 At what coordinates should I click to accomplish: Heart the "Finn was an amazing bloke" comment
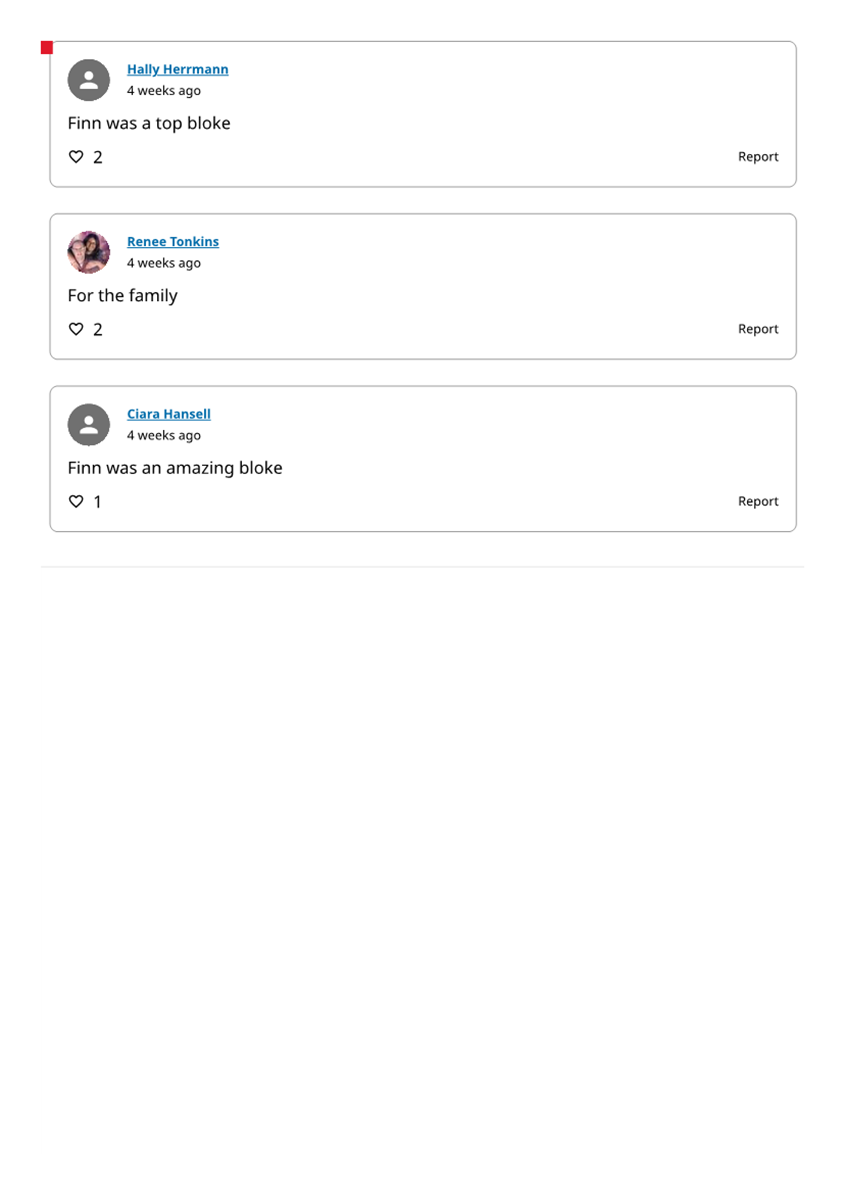(x=76, y=501)
